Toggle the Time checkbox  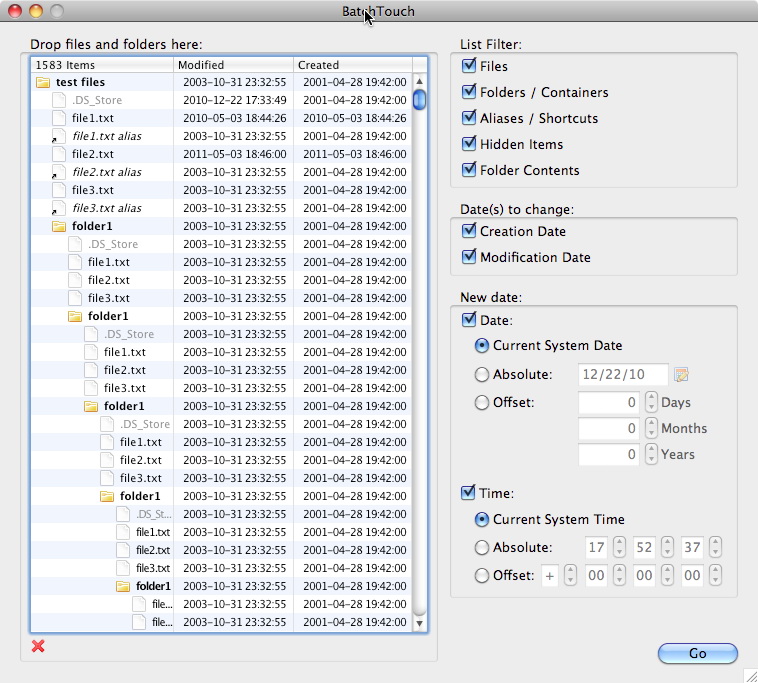[x=468, y=493]
